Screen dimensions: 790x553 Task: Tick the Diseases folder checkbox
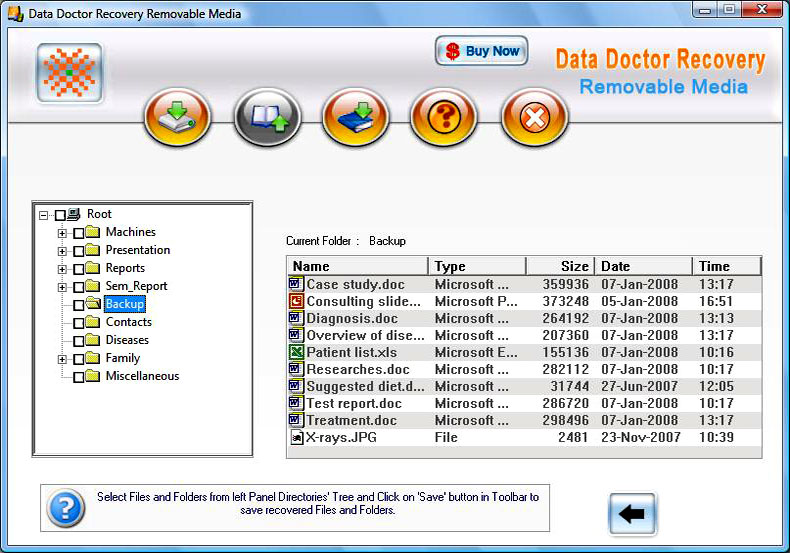[x=79, y=341]
